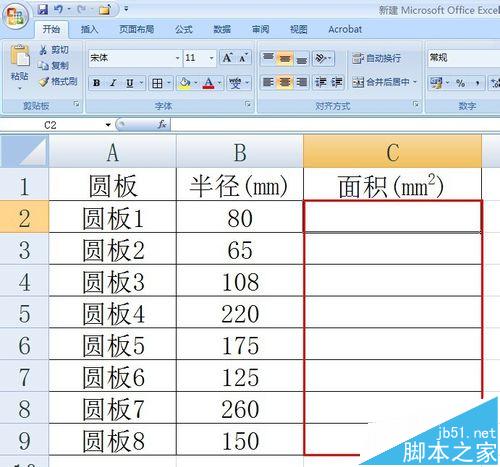Apply cell borders
The image size is (500, 467).
coord(157,83)
